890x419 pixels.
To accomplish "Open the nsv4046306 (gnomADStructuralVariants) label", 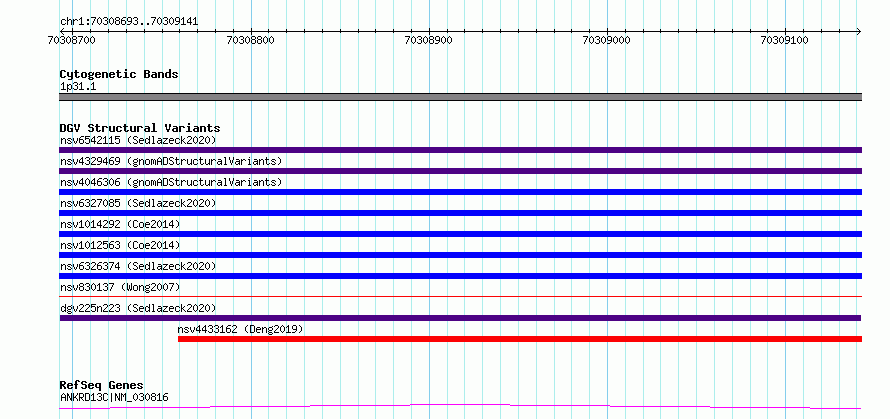I will (x=171, y=182).
